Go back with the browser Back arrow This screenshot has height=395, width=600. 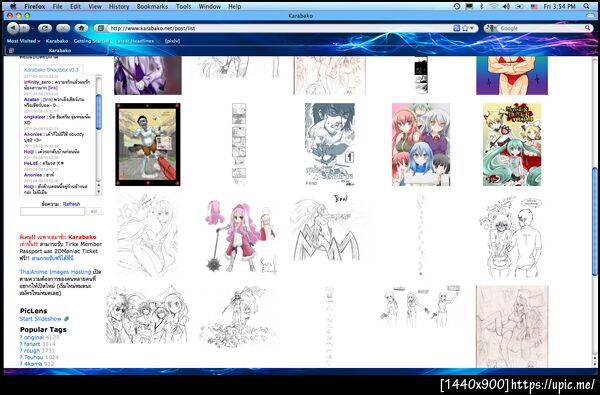(x=13, y=28)
